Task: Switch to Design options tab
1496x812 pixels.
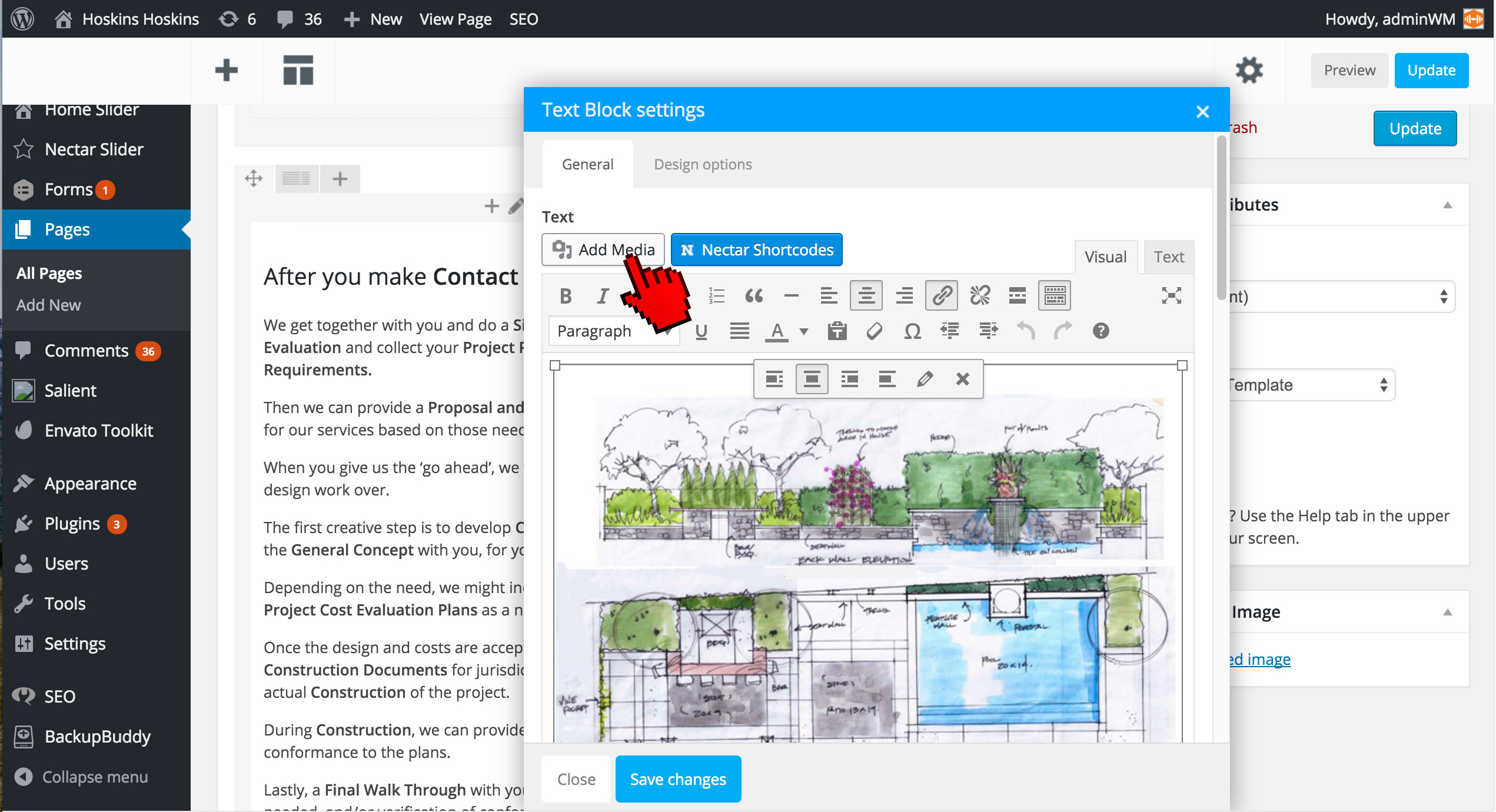Action: point(703,164)
